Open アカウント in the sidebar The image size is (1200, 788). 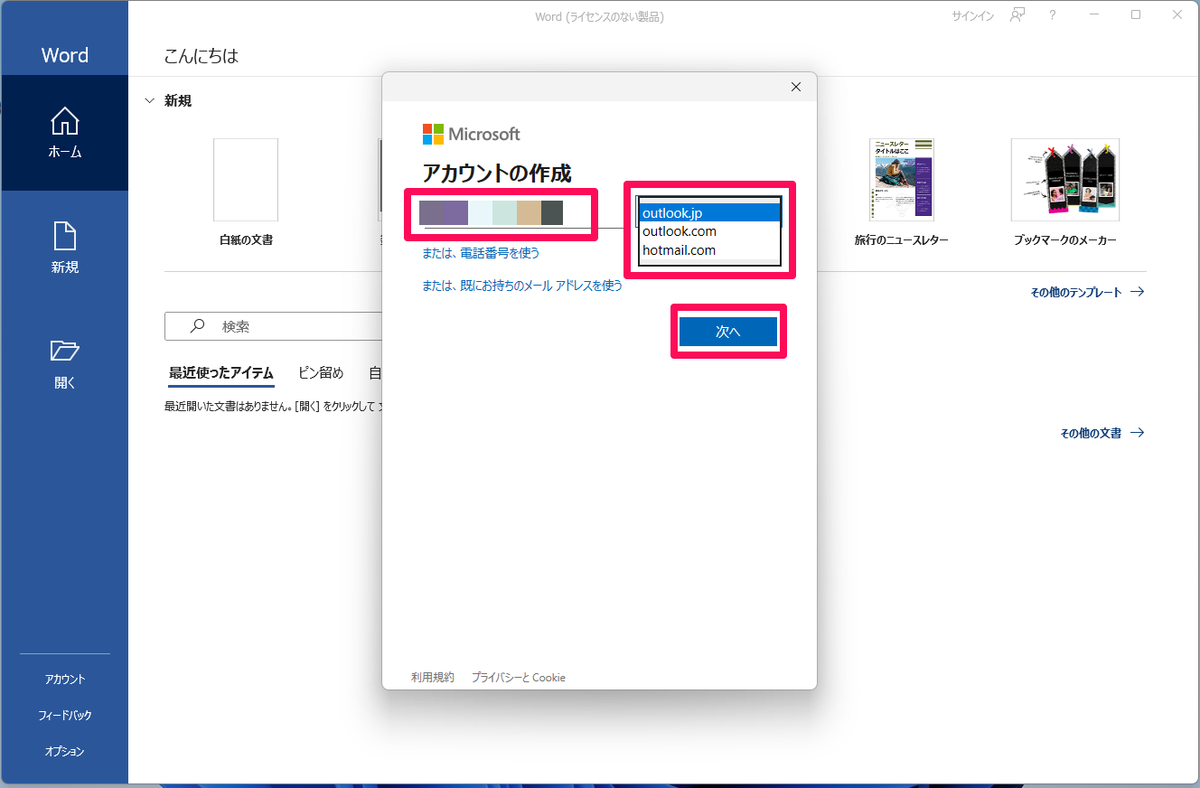click(x=65, y=679)
